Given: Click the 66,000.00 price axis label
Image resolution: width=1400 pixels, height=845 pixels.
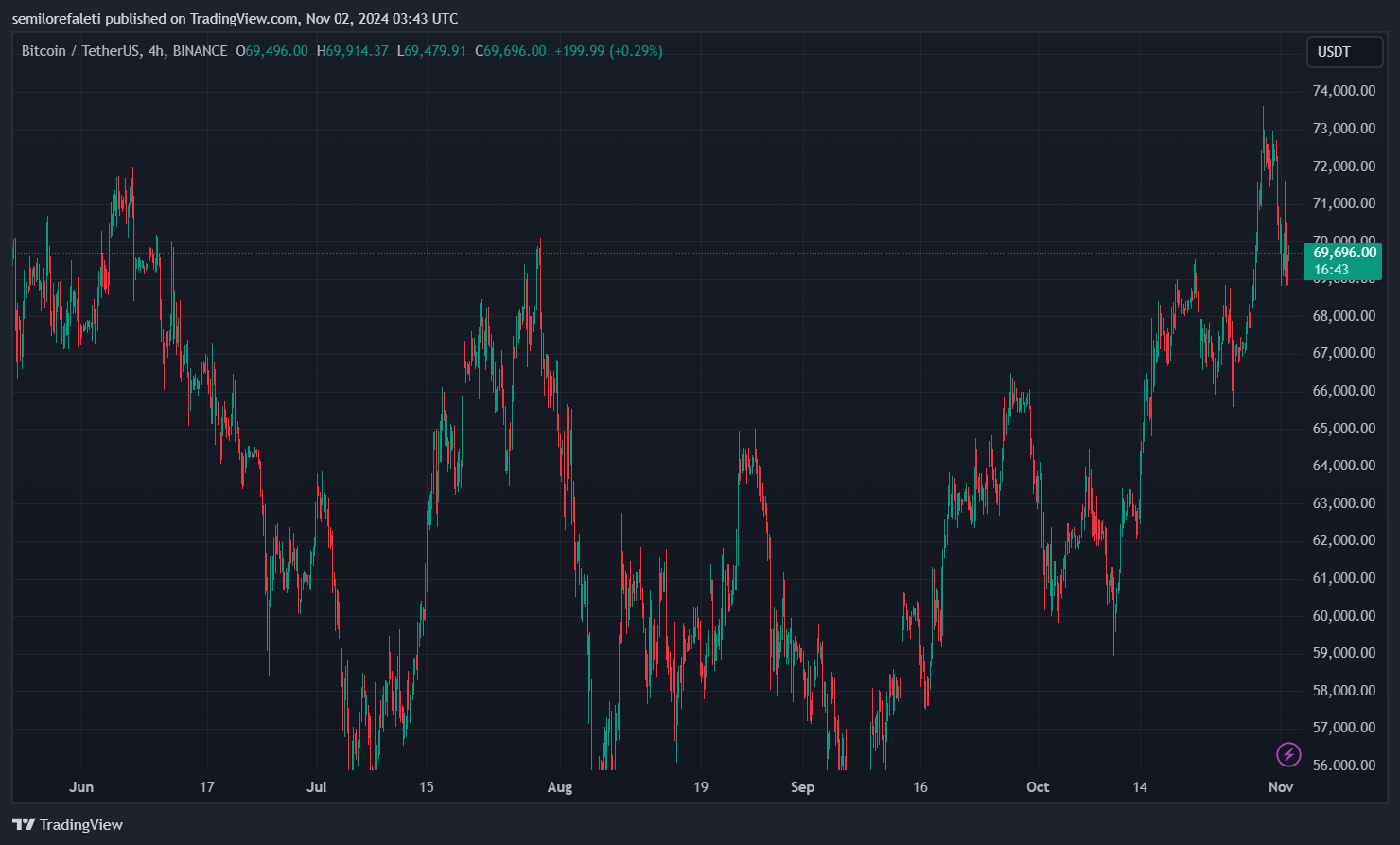Looking at the screenshot, I should (x=1344, y=391).
